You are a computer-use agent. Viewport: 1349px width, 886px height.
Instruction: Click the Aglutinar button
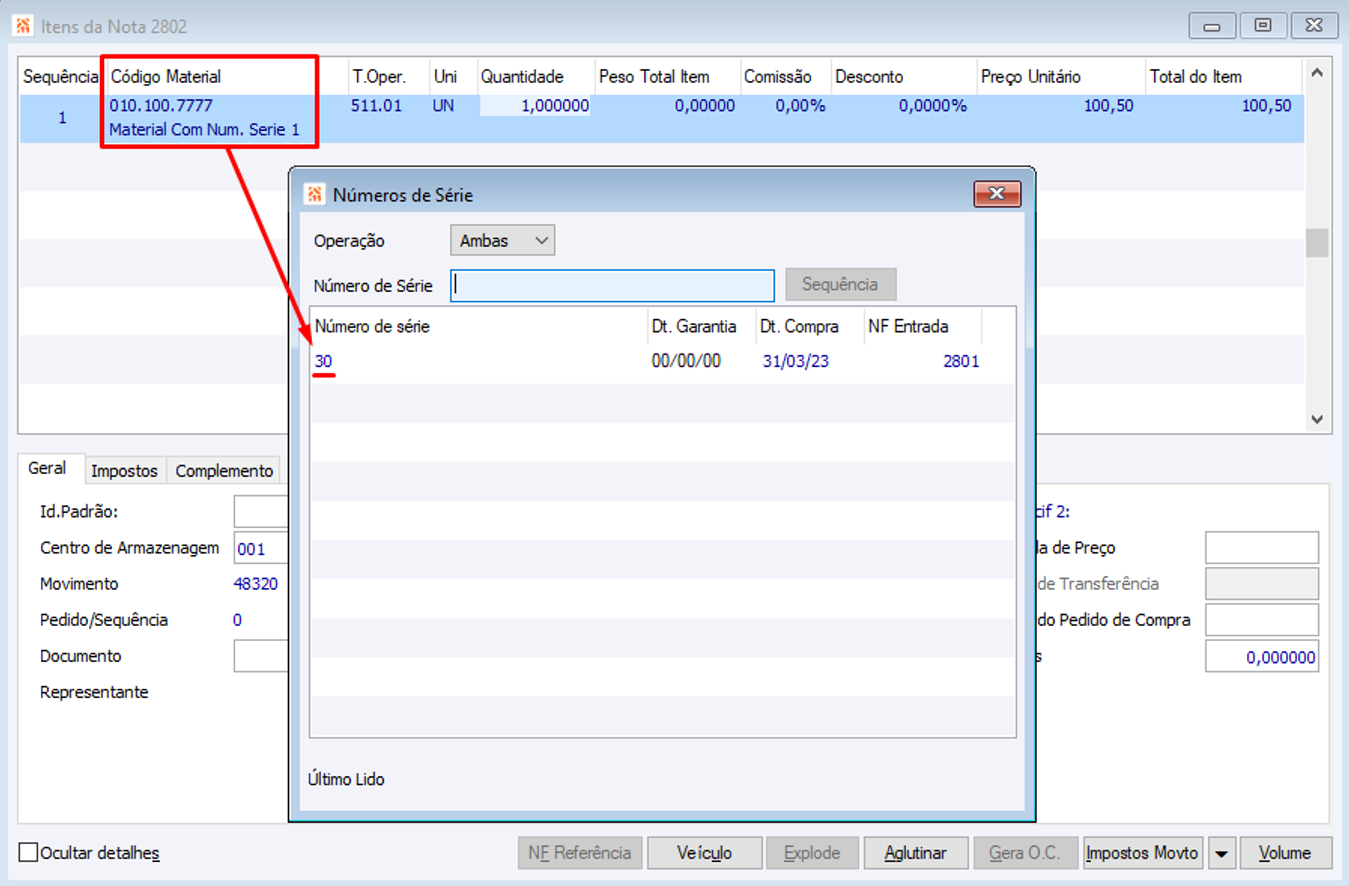916,853
